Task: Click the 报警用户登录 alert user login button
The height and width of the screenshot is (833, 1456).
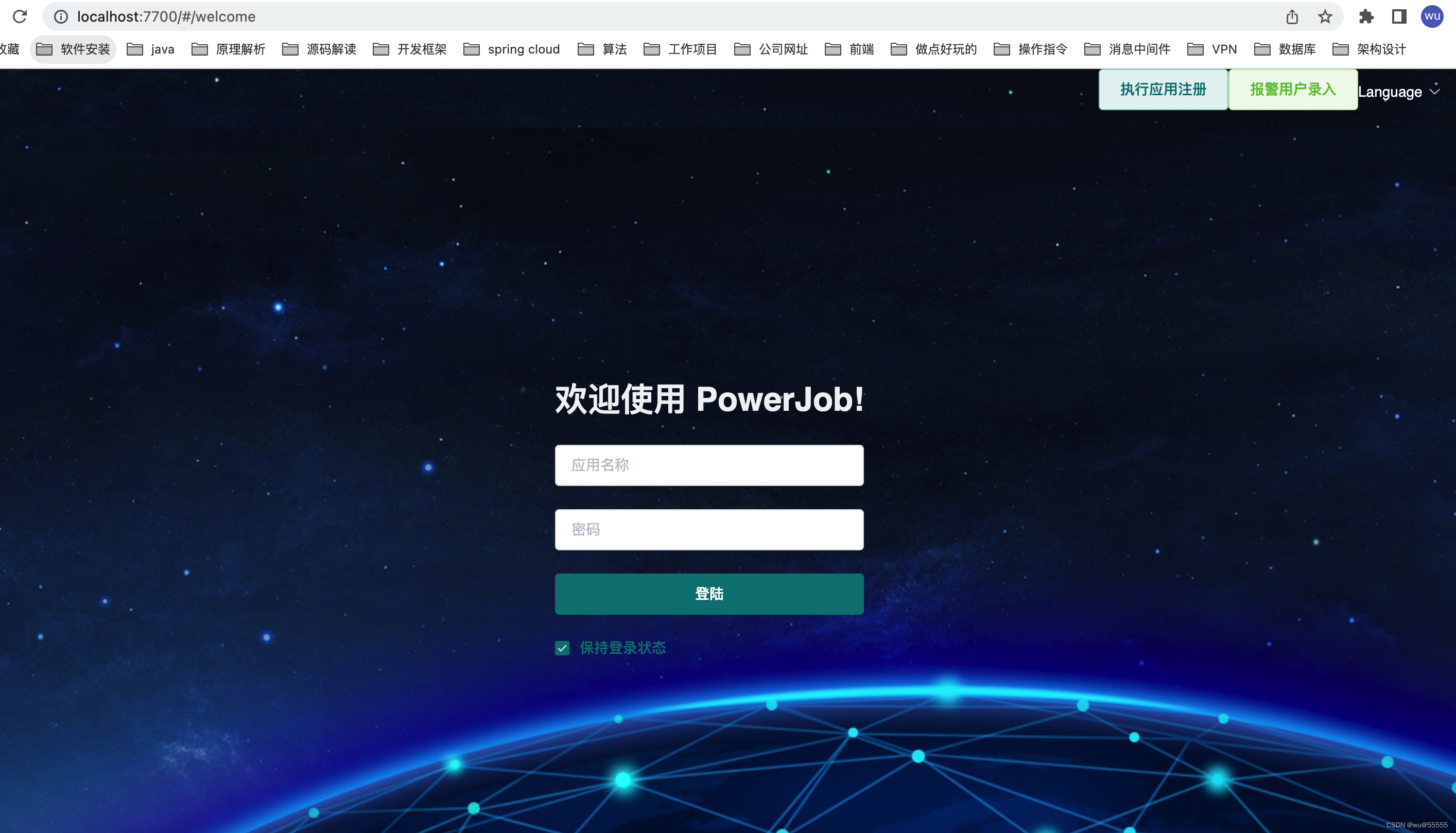Action: tap(1292, 90)
